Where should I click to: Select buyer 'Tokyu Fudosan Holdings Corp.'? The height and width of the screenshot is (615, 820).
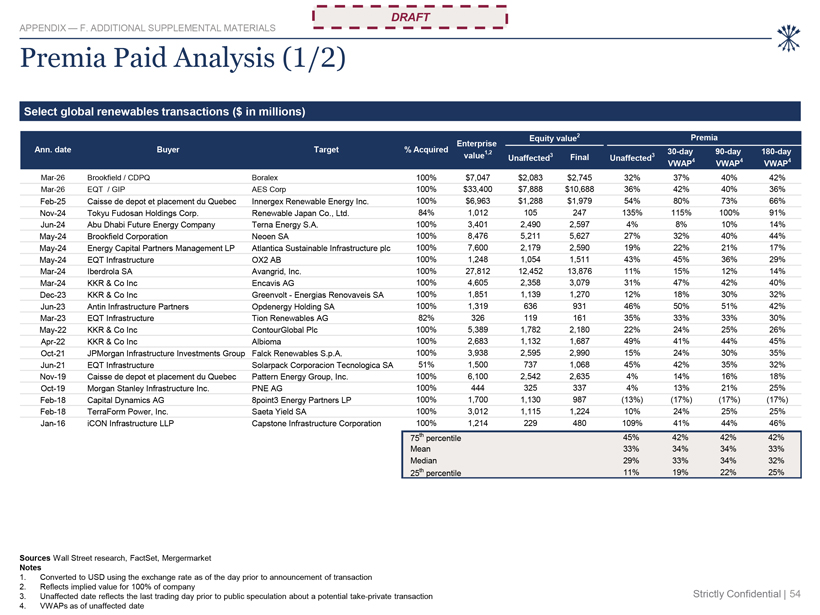143,213
